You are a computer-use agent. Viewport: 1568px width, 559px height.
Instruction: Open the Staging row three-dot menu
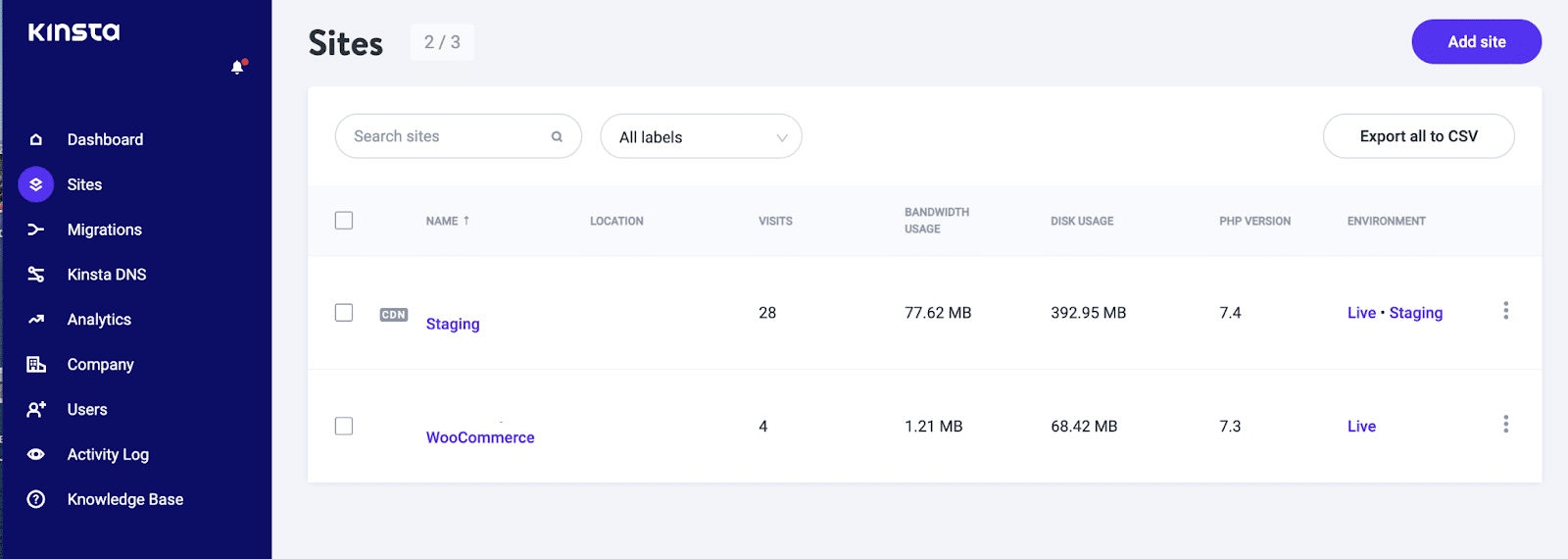pyautogui.click(x=1505, y=311)
